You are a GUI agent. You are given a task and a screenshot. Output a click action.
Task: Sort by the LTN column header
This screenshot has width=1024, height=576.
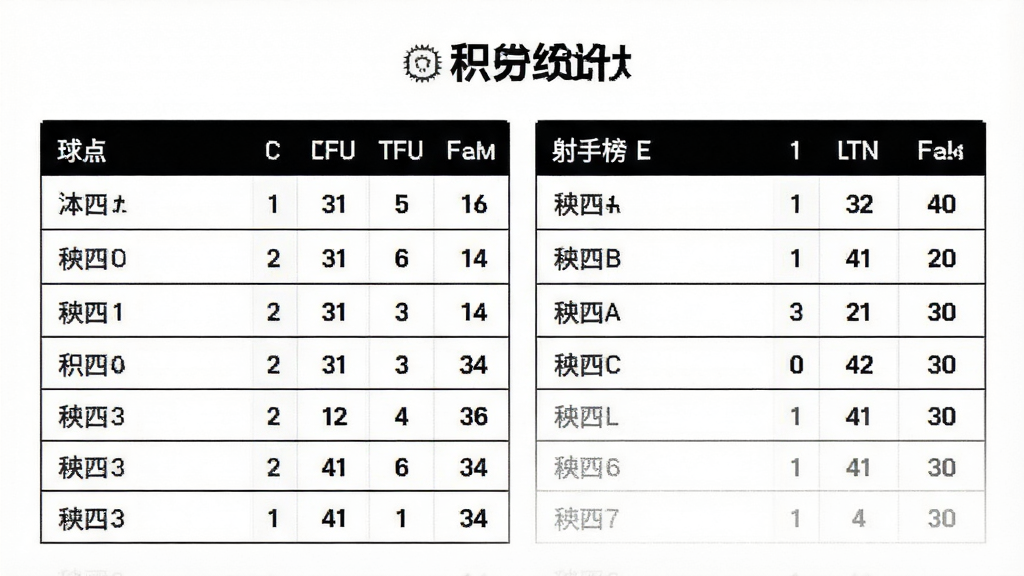tap(857, 151)
